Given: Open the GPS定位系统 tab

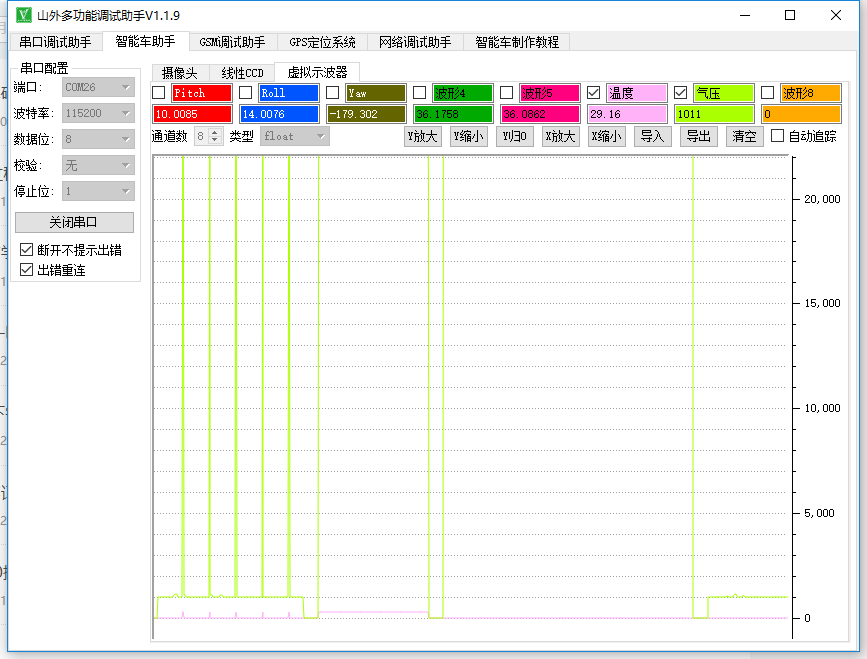Looking at the screenshot, I should 322,42.
